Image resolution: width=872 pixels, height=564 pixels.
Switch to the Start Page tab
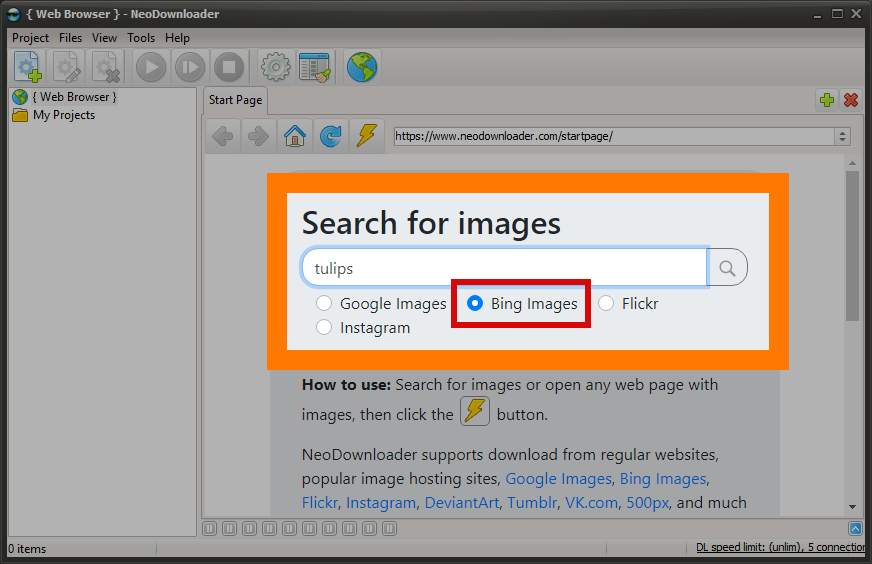pos(235,100)
